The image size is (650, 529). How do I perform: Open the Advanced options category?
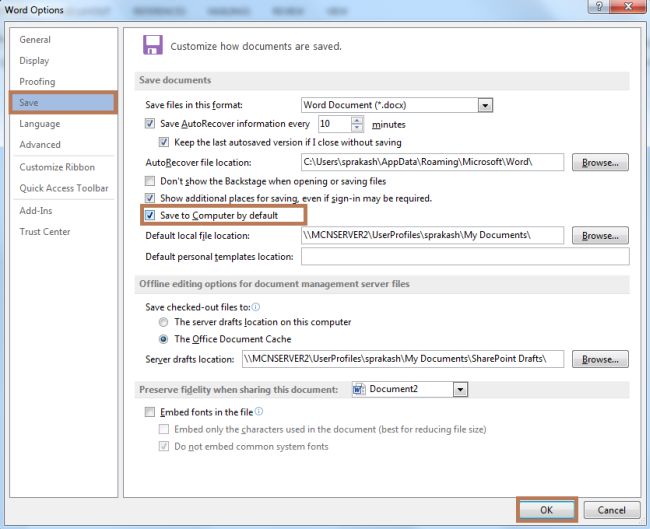pyautogui.click(x=40, y=145)
